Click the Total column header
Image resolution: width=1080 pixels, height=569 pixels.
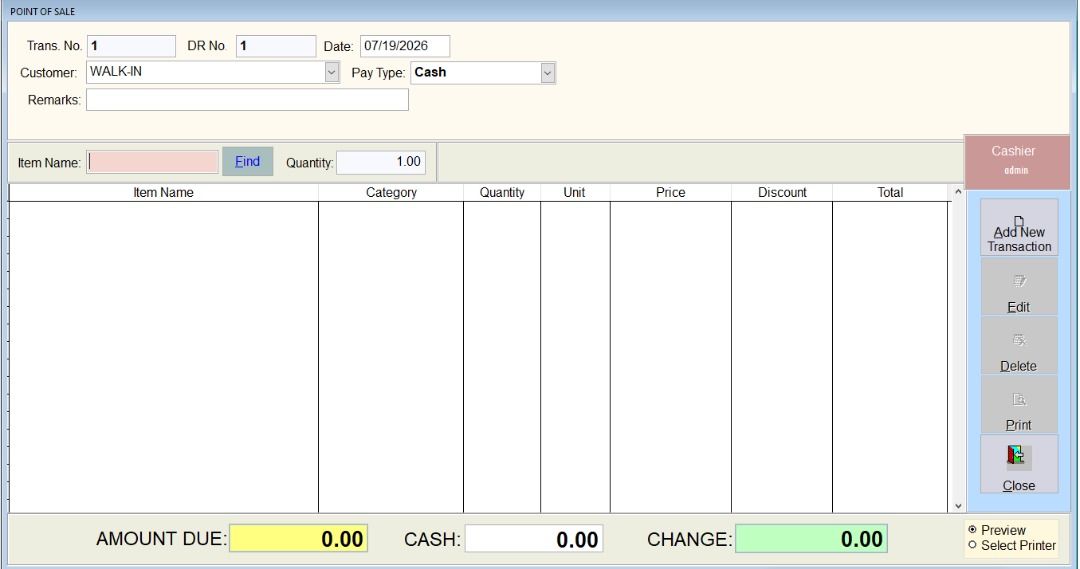coord(890,192)
